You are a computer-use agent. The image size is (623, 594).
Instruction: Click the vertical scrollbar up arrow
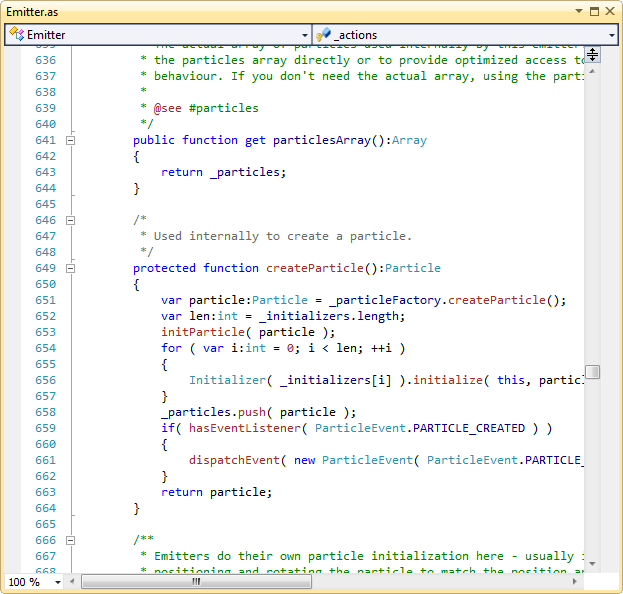[592, 71]
